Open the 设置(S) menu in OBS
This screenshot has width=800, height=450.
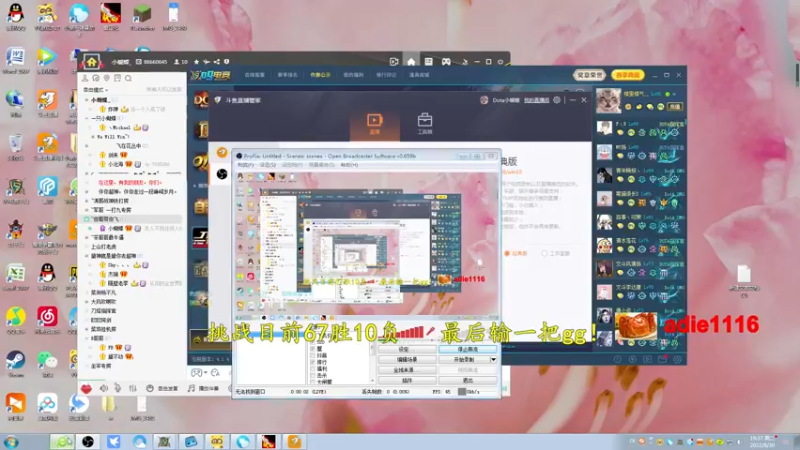[267, 165]
